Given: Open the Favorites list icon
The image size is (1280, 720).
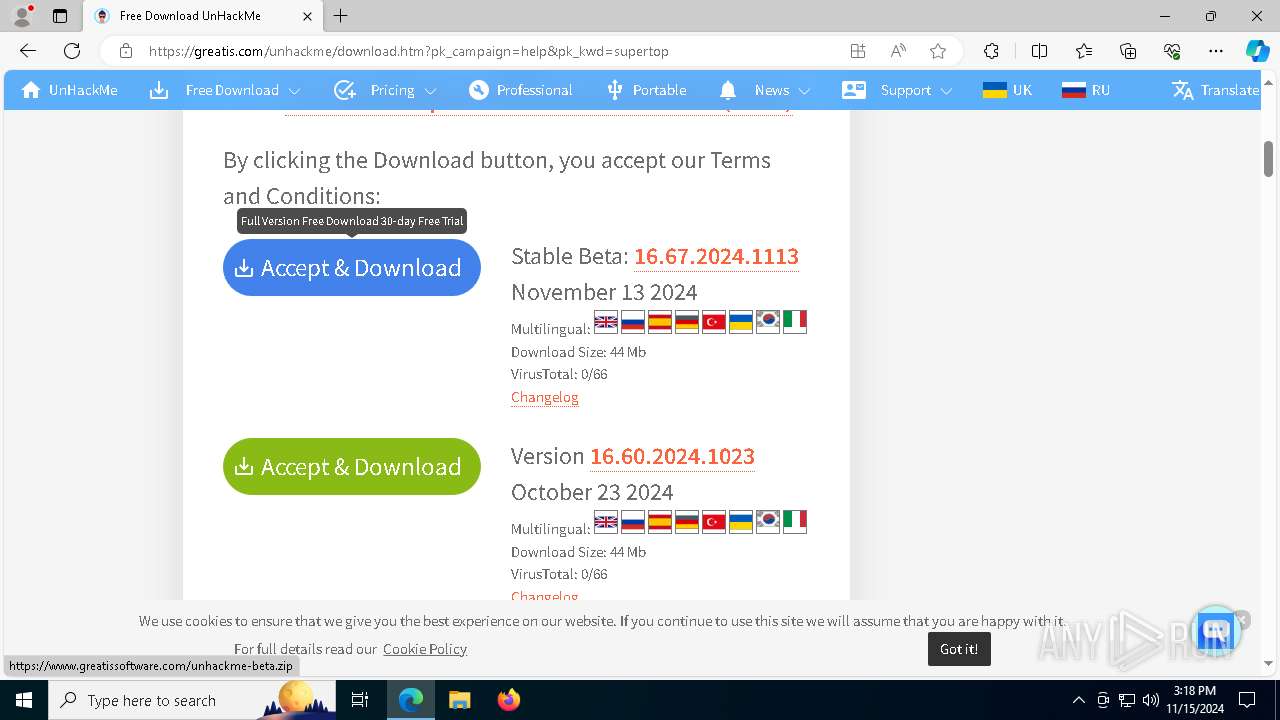Looking at the screenshot, I should tap(1084, 51).
